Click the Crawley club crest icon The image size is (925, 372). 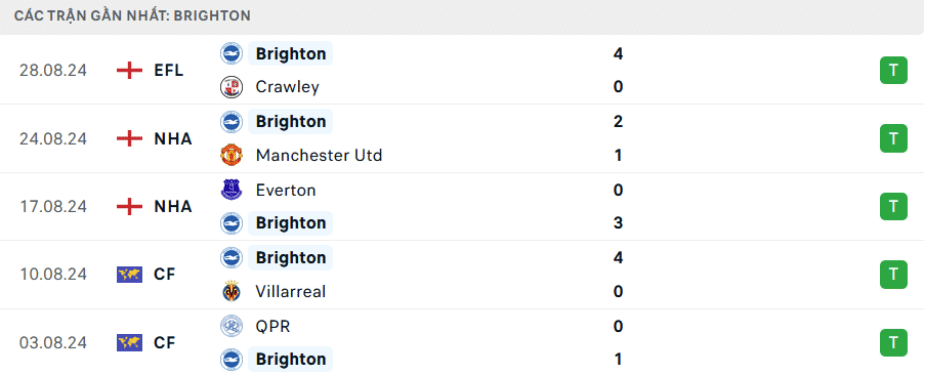coord(231,87)
